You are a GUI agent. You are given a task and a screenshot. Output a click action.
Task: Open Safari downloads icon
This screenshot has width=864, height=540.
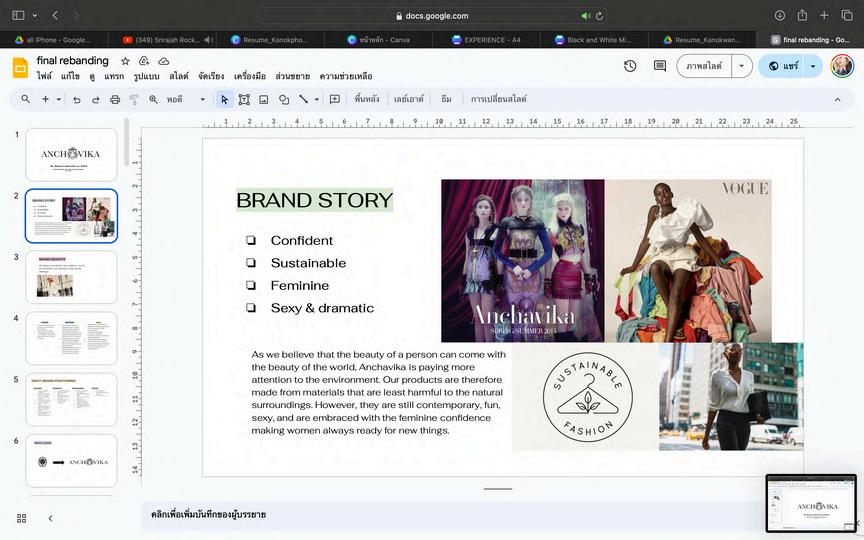click(x=779, y=15)
